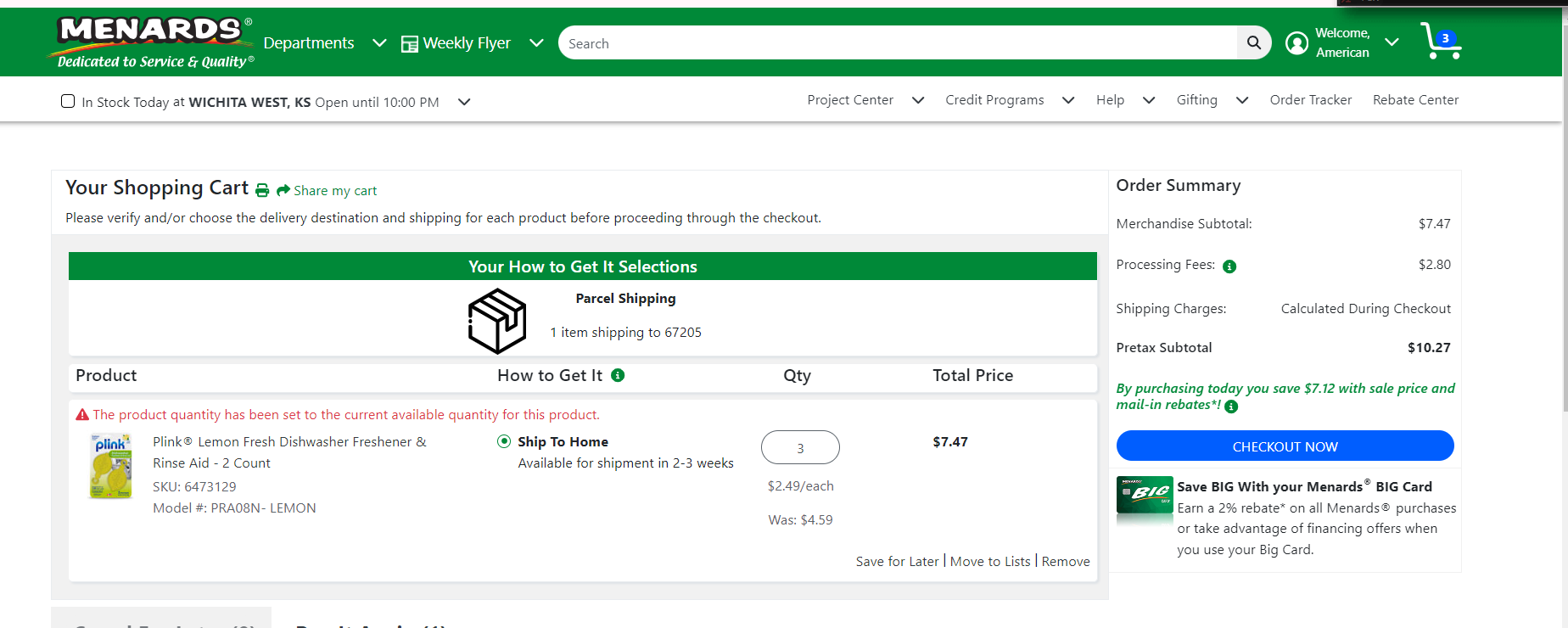
Task: Click the info icon after mail-in rebates text
Action: tap(1231, 407)
